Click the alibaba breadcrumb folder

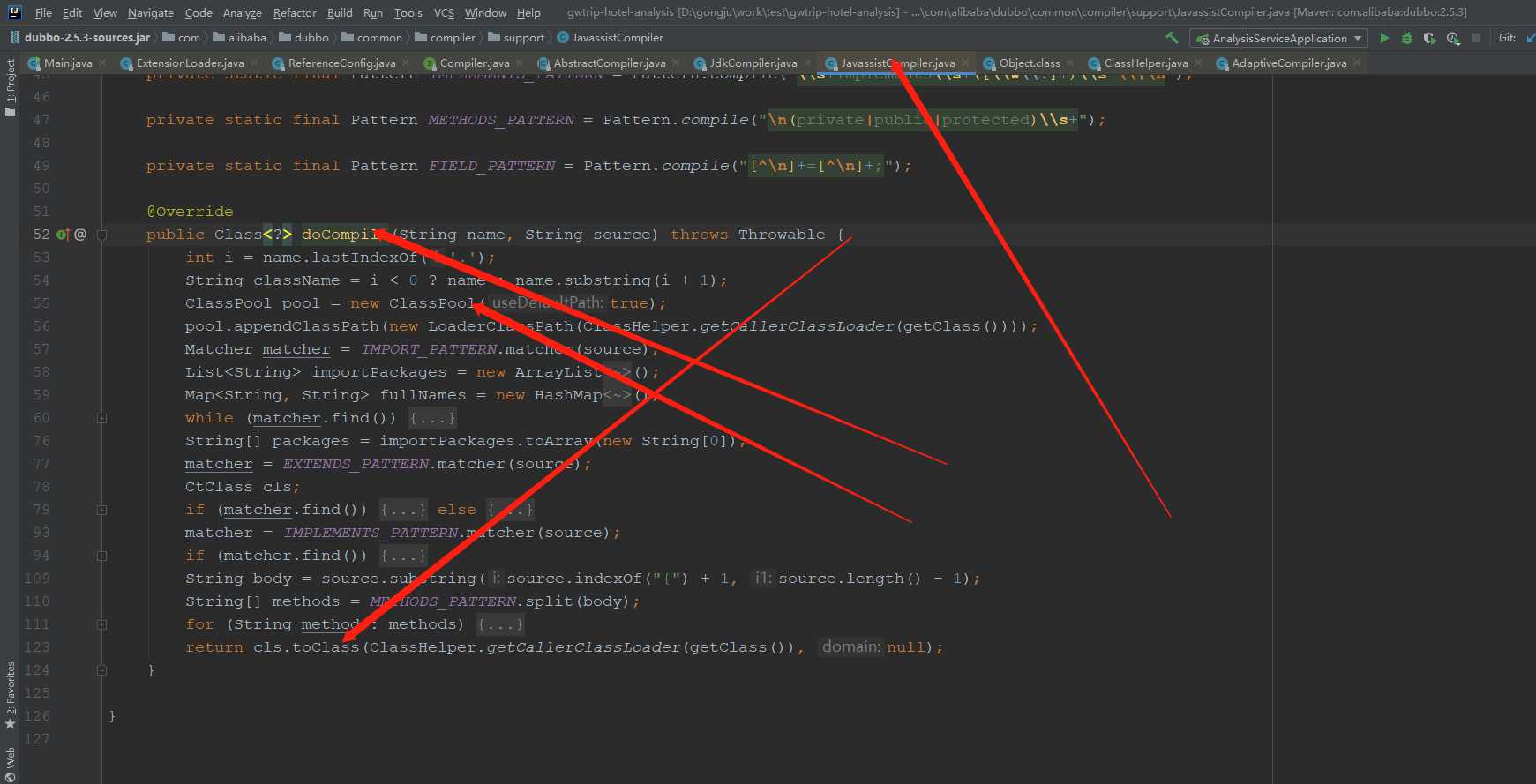239,38
